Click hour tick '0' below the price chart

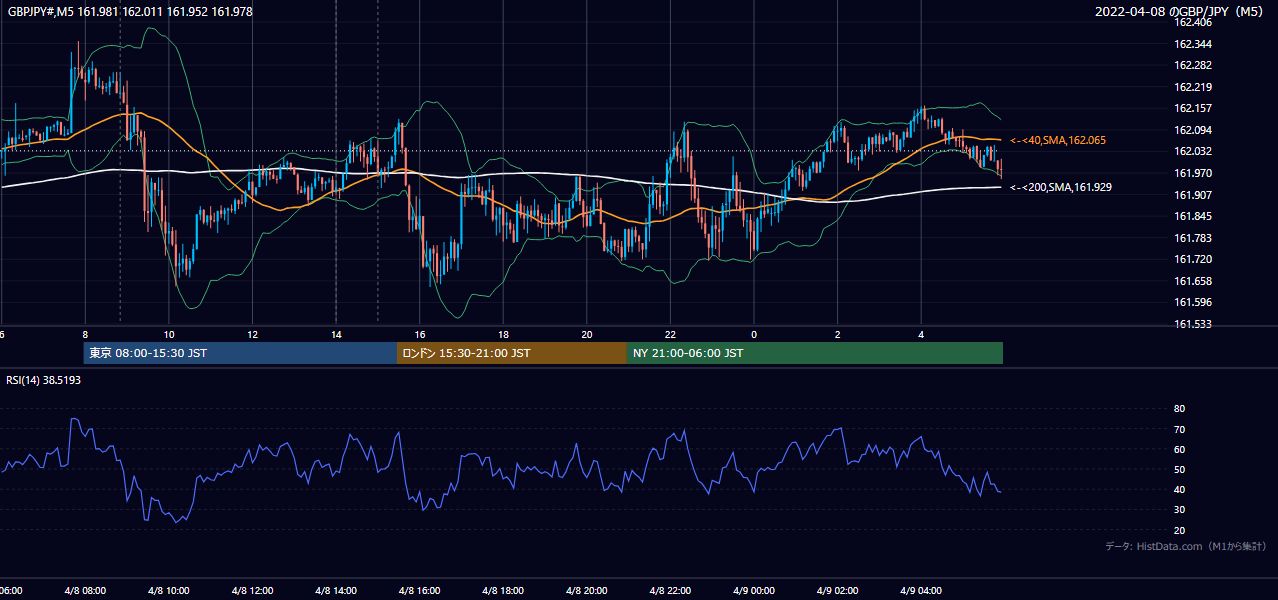click(x=754, y=334)
